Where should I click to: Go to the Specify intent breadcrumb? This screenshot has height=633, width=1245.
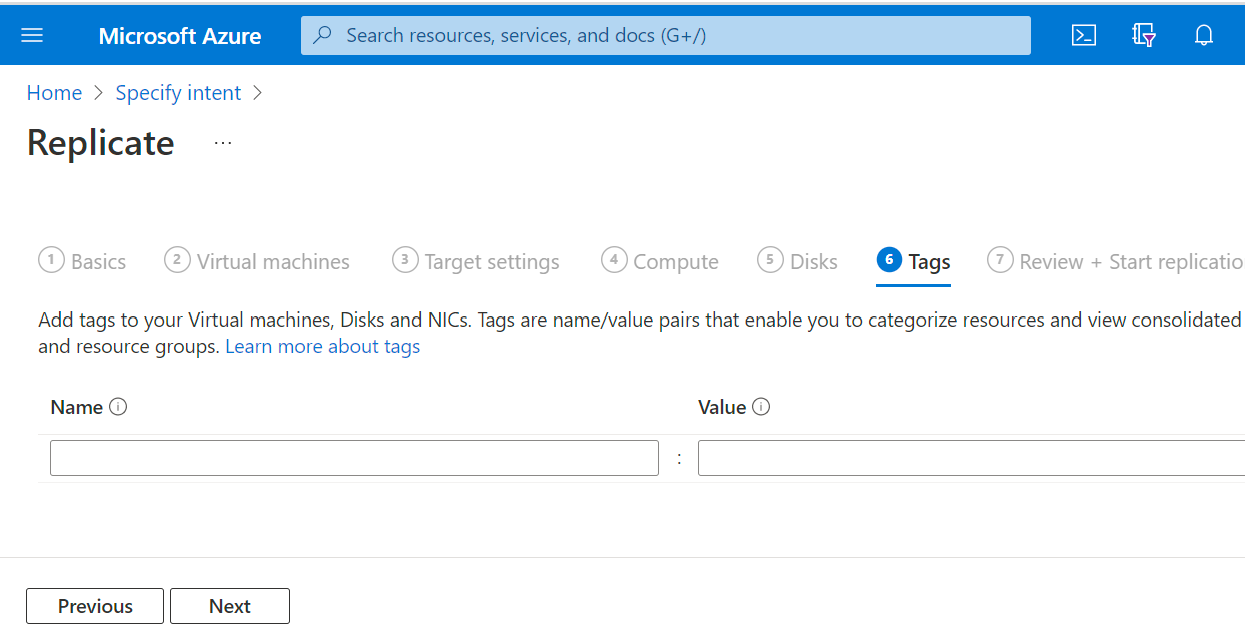(x=178, y=93)
